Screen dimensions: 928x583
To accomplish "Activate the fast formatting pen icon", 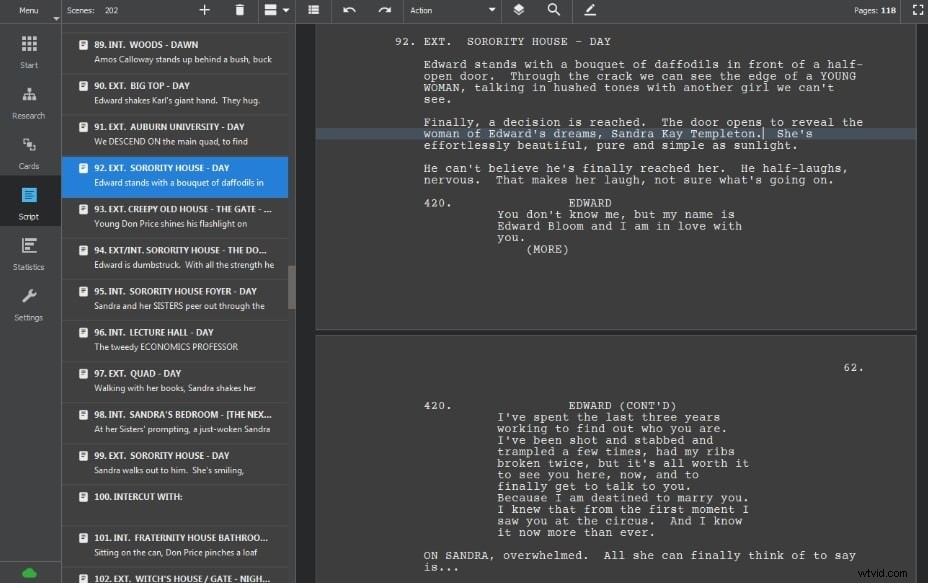I will 589,11.
